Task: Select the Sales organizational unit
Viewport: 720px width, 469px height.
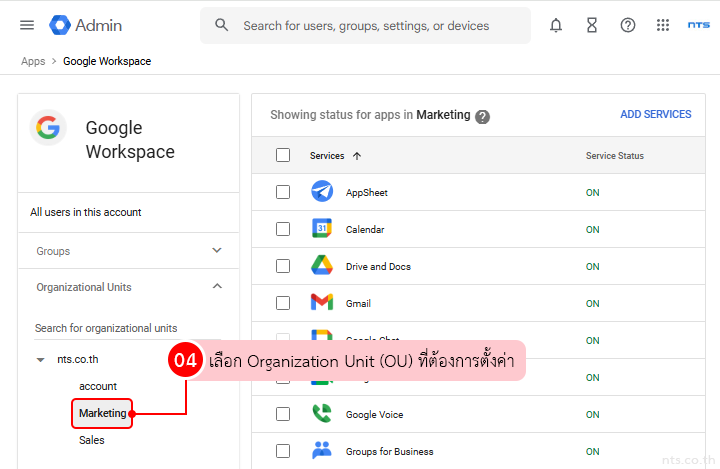Action: coord(92,440)
